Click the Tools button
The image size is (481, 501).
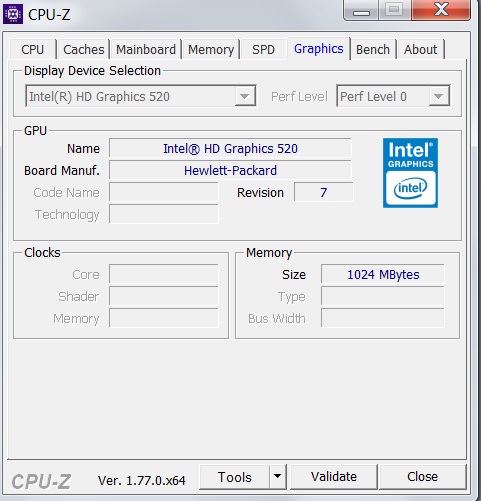point(234,477)
